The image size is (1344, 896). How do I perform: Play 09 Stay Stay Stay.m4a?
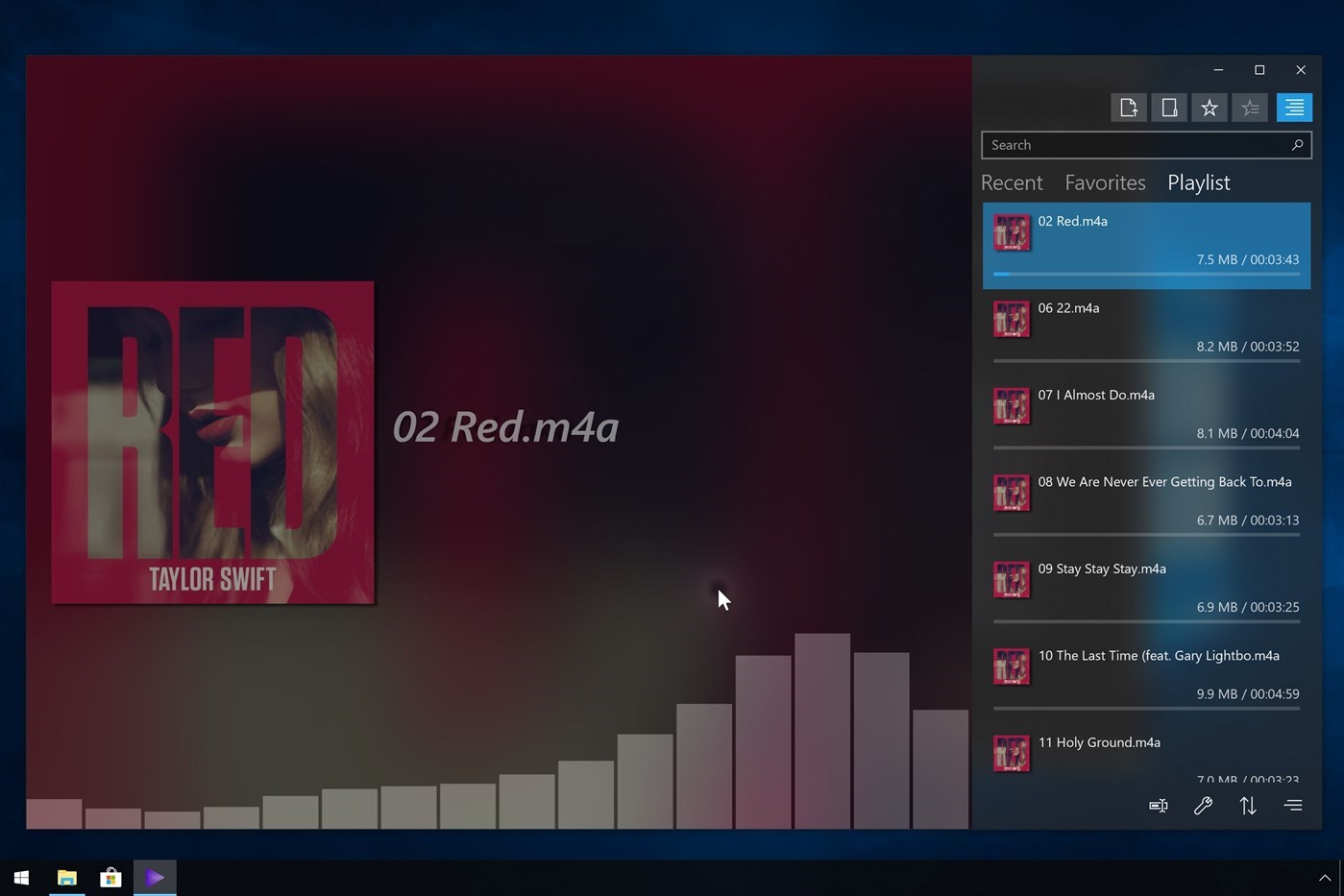tap(1146, 593)
